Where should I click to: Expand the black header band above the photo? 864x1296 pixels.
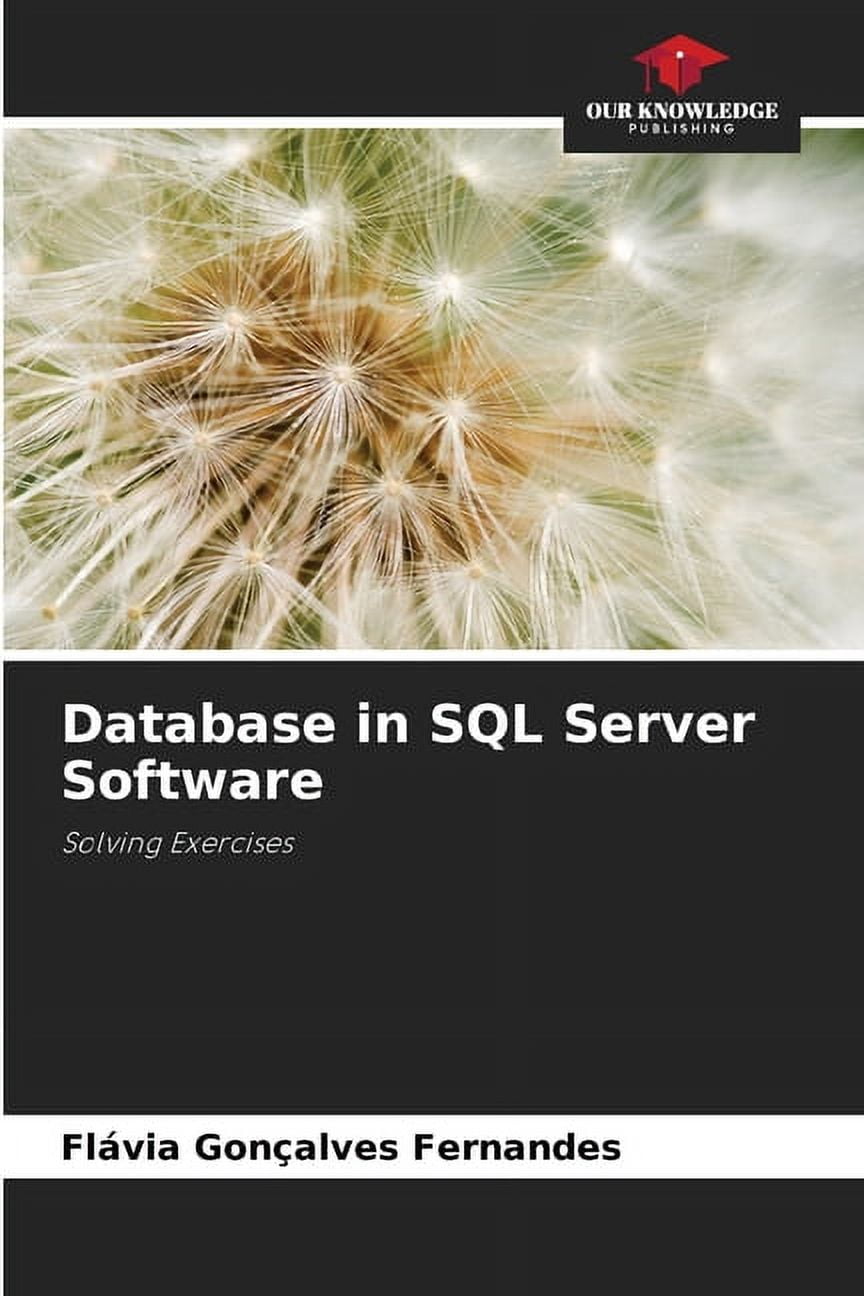(x=300, y=60)
